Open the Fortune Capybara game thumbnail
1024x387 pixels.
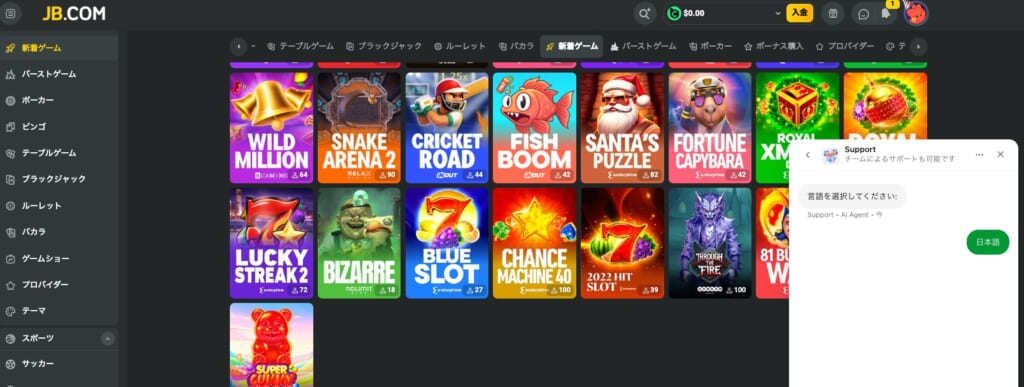point(710,128)
